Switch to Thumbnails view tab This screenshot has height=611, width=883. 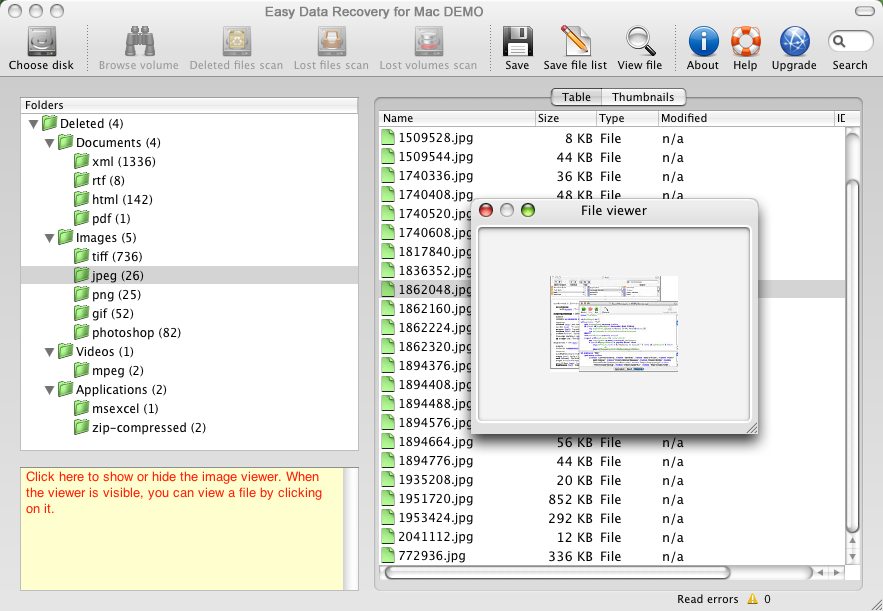click(643, 97)
